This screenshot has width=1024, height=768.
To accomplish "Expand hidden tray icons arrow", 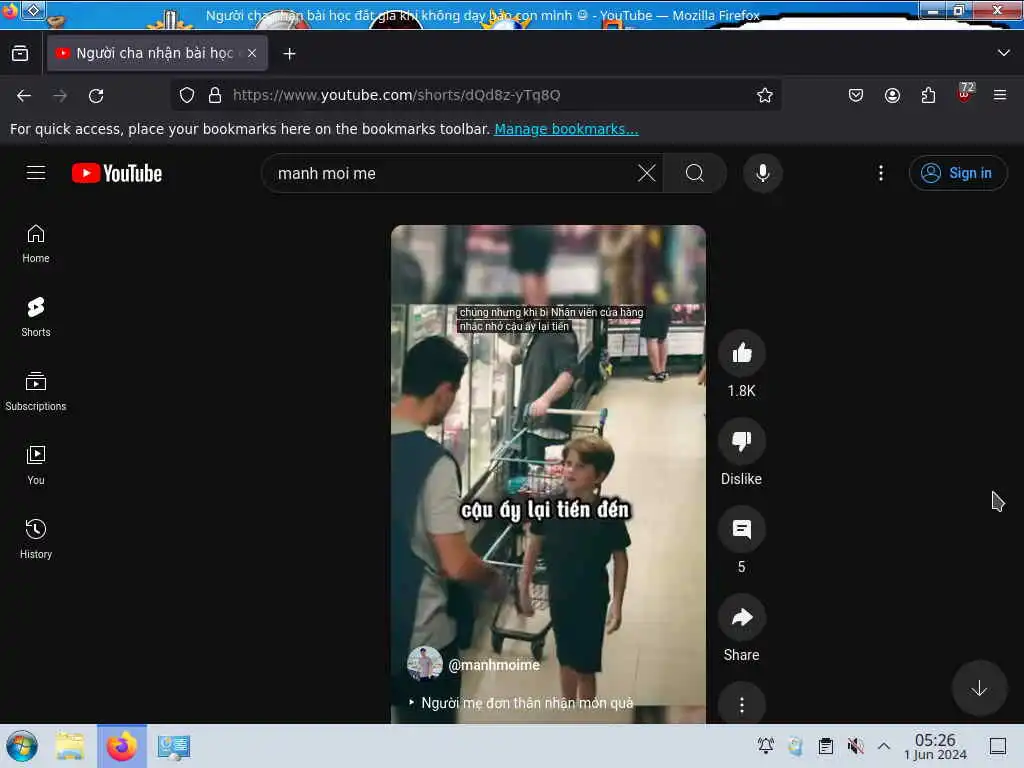I will coord(884,745).
